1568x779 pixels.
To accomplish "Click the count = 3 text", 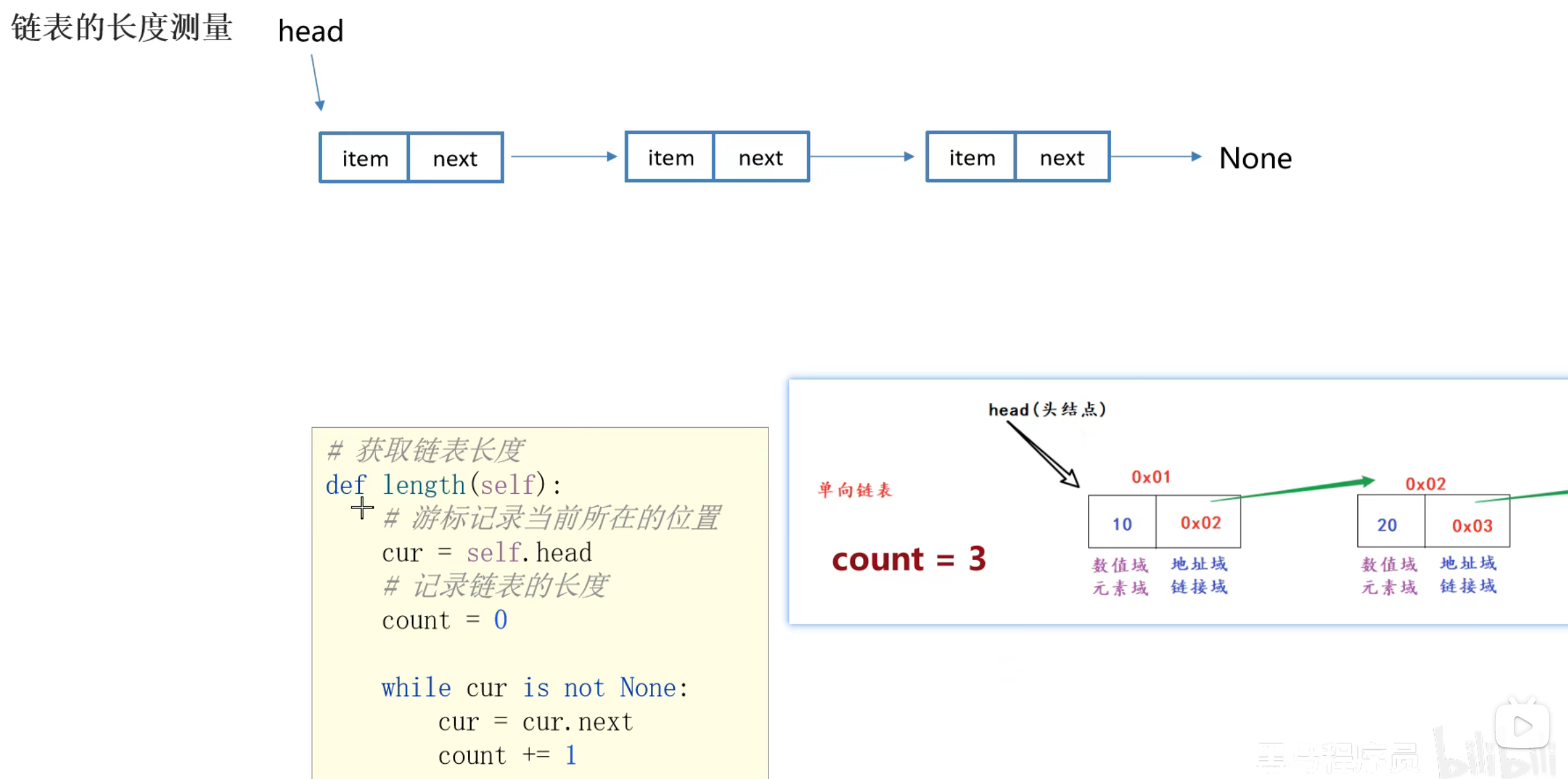I will click(x=908, y=559).
